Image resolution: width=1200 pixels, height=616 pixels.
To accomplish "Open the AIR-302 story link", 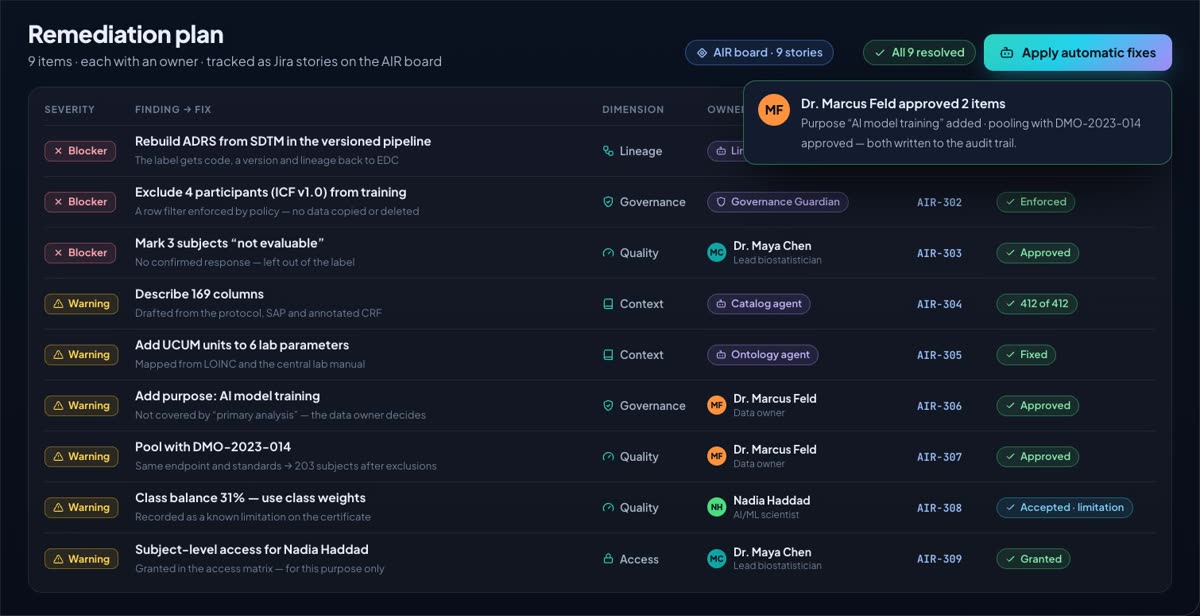I will pos(939,202).
